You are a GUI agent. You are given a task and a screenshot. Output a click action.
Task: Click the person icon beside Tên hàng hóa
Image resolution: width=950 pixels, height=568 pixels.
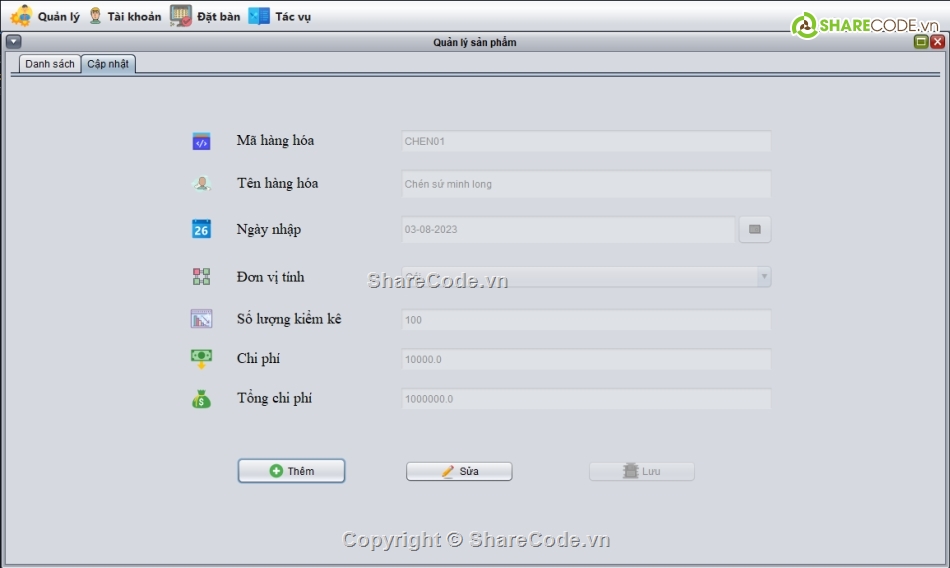point(201,184)
